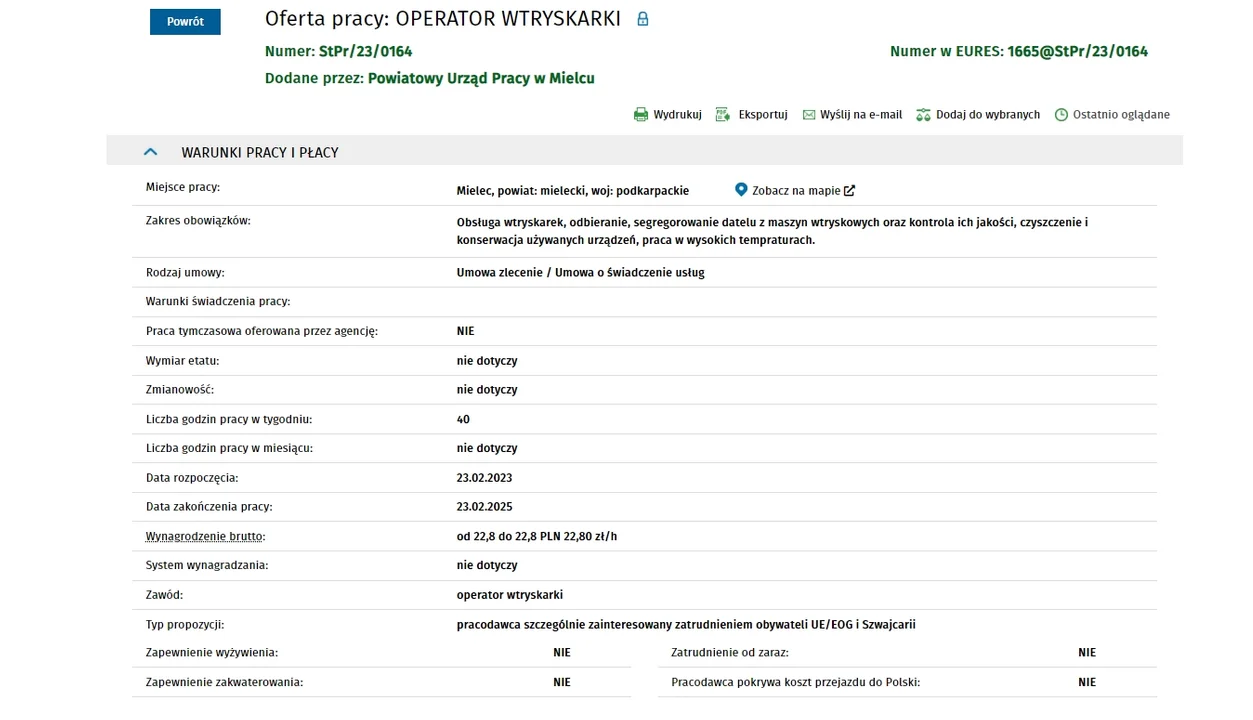Click the Zawód label
Screen dimensions: 1253x720
coord(164,594)
